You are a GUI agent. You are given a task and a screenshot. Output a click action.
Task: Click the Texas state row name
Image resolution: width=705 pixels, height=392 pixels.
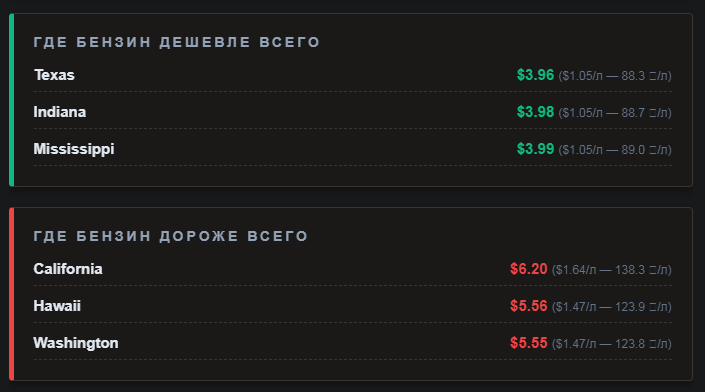click(x=54, y=75)
